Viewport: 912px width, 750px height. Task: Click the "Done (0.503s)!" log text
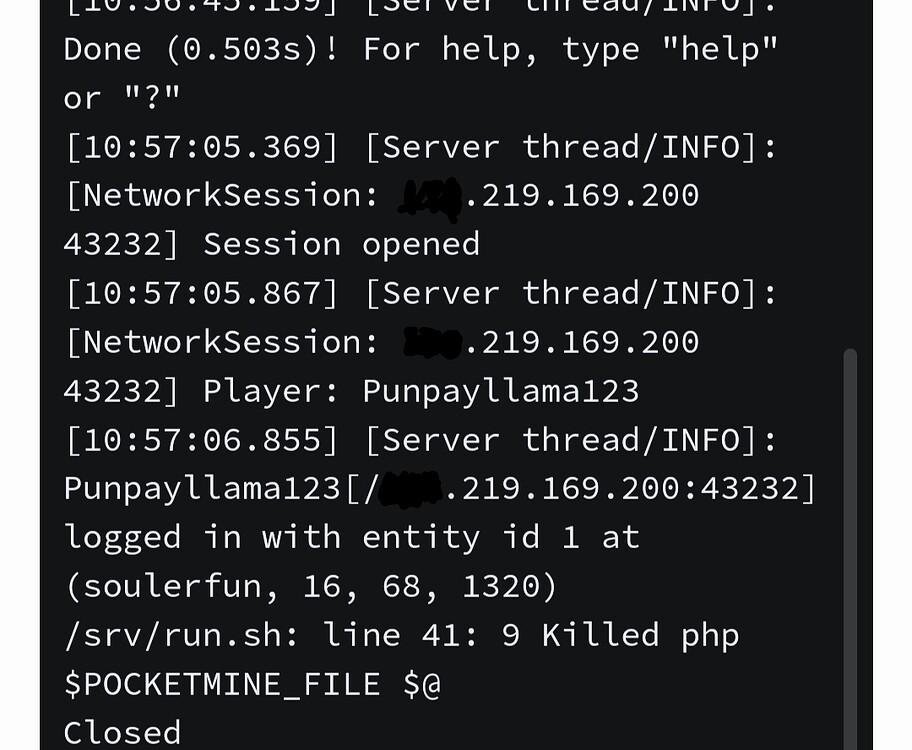coord(201,48)
